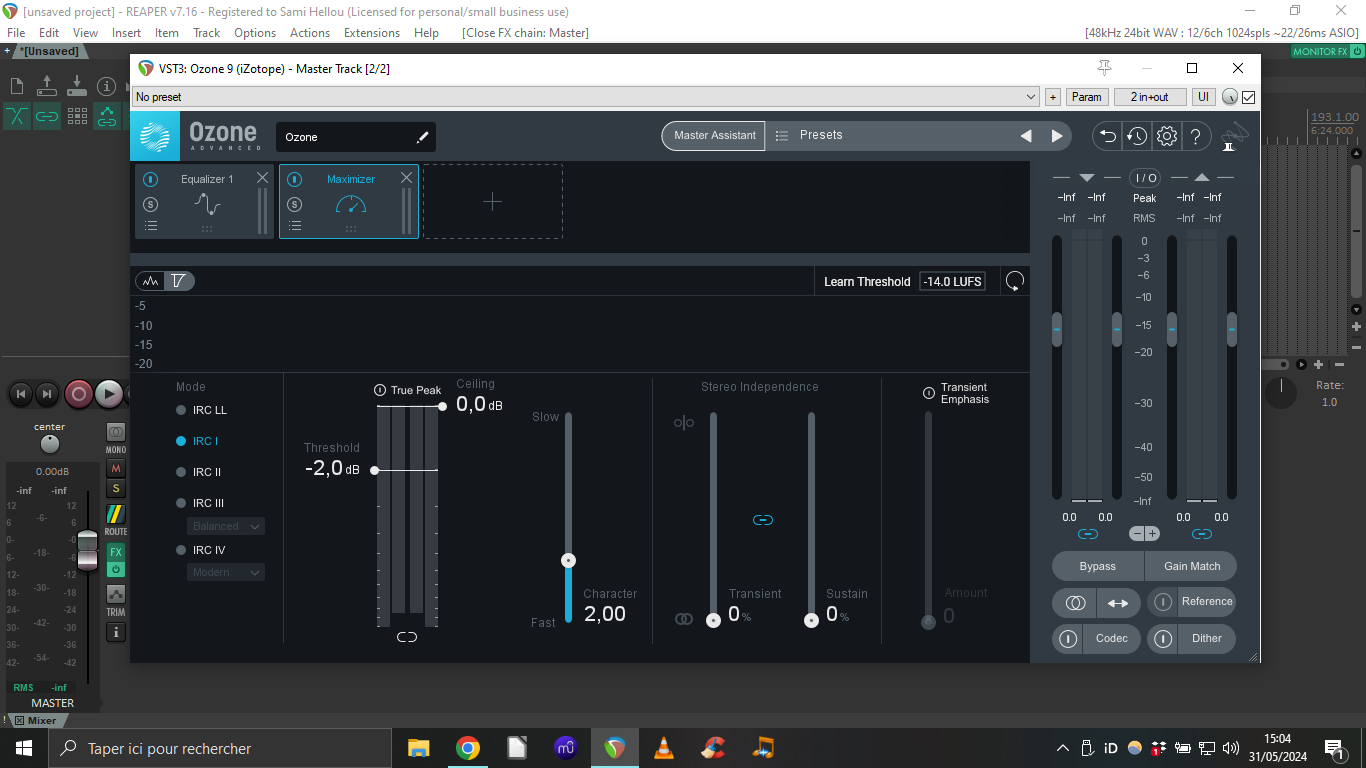Toggle the Codec power button
Viewport: 1366px width, 768px height.
[x=1068, y=639]
